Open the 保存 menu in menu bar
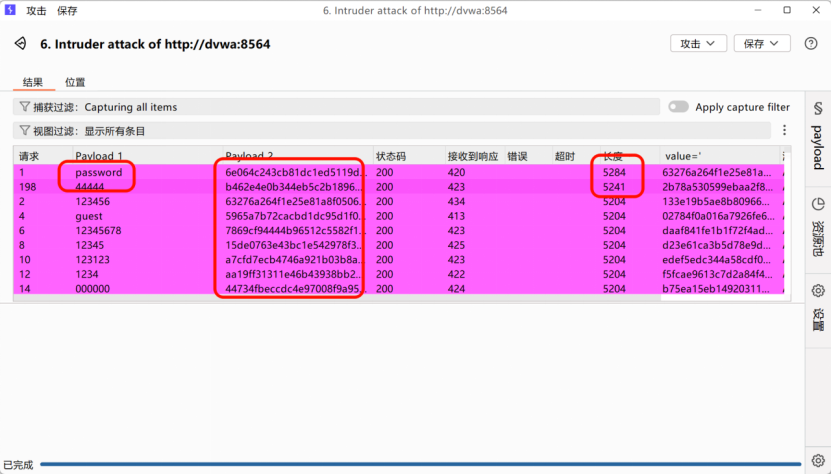 (67, 10)
